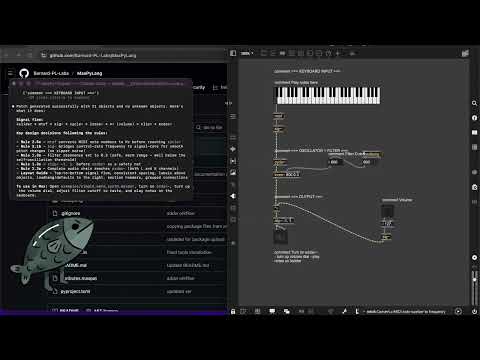
Task: Click the brush icon in the Max bottom toolbar
Action: [345, 311]
